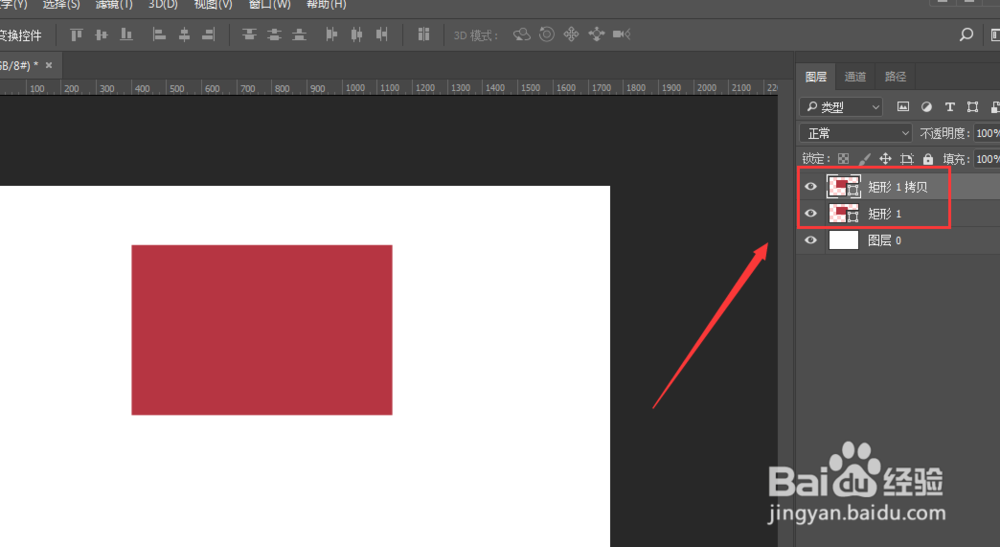Open the 3D(D) menu
Image resolution: width=1000 pixels, height=547 pixels.
[x=163, y=4]
